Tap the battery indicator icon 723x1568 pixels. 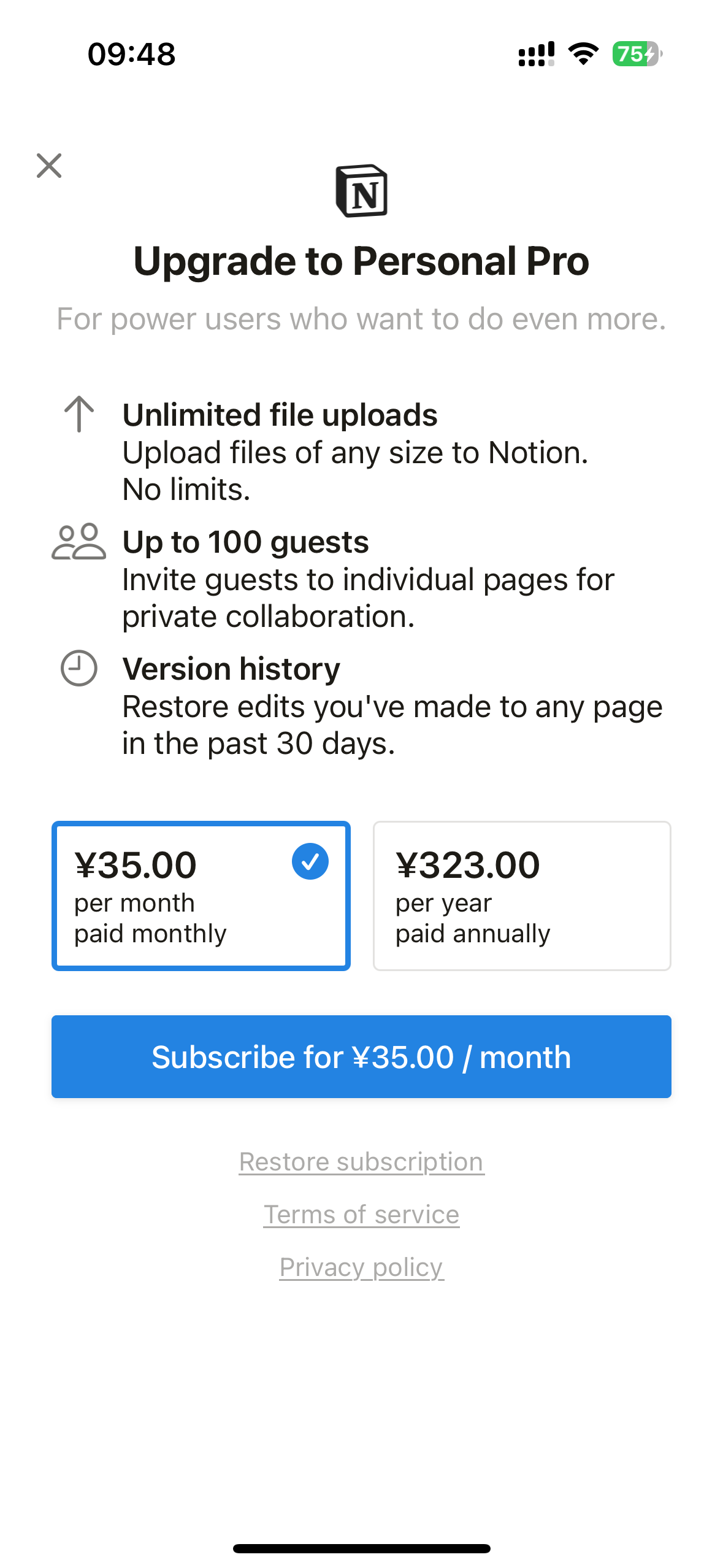point(637,54)
